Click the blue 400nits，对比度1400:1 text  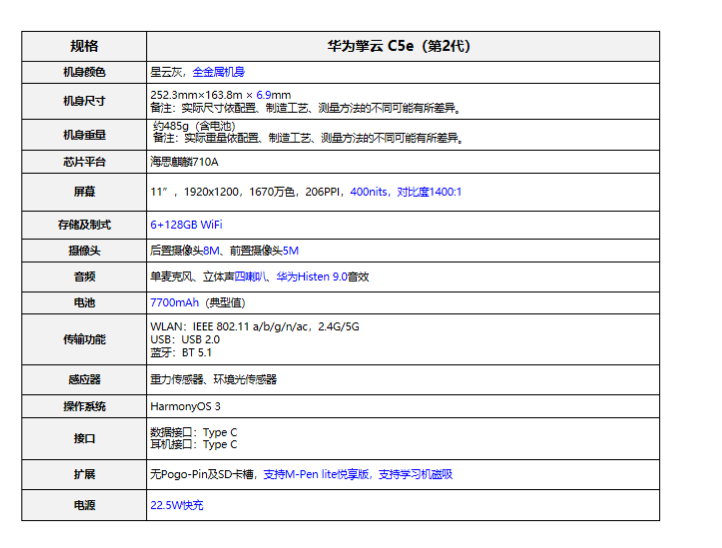pos(406,192)
